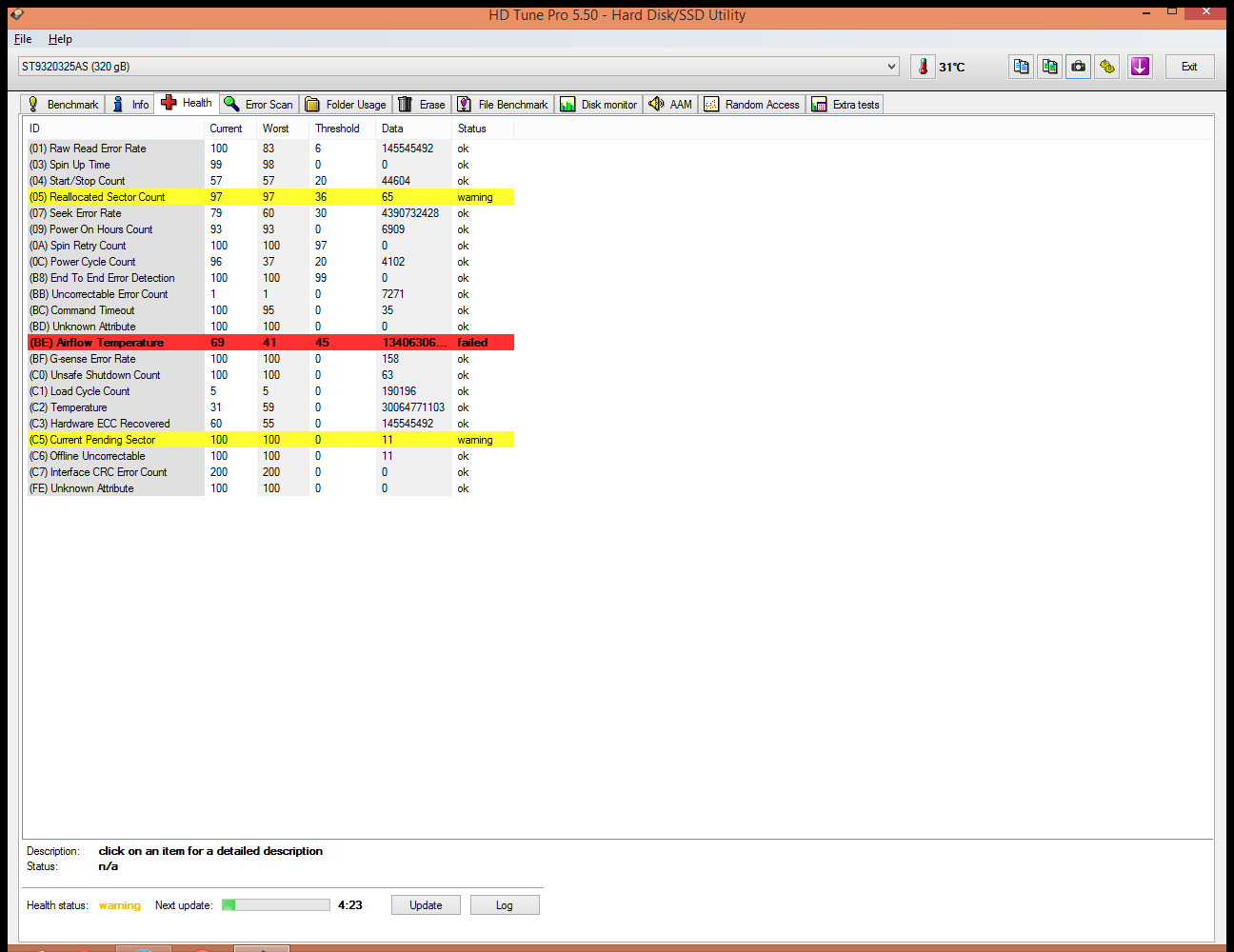
Task: Click the Update button
Action: click(426, 905)
